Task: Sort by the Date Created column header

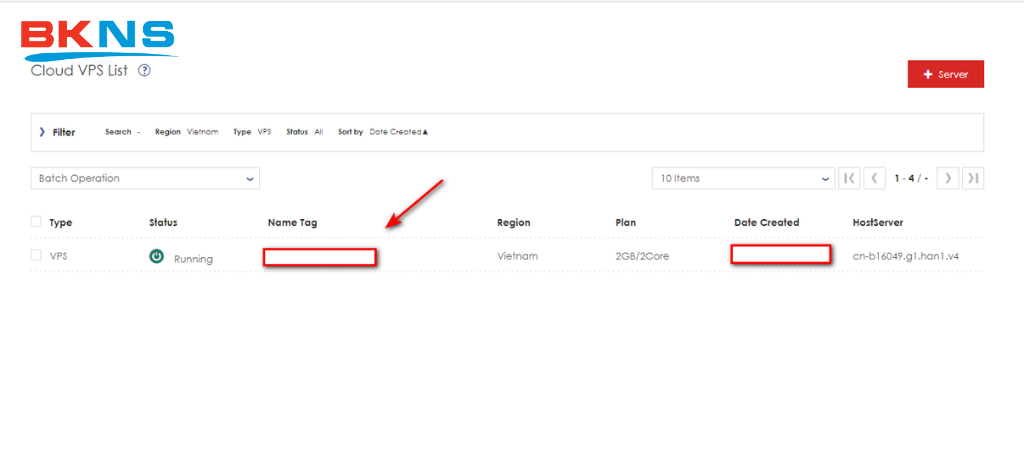Action: coord(767,223)
